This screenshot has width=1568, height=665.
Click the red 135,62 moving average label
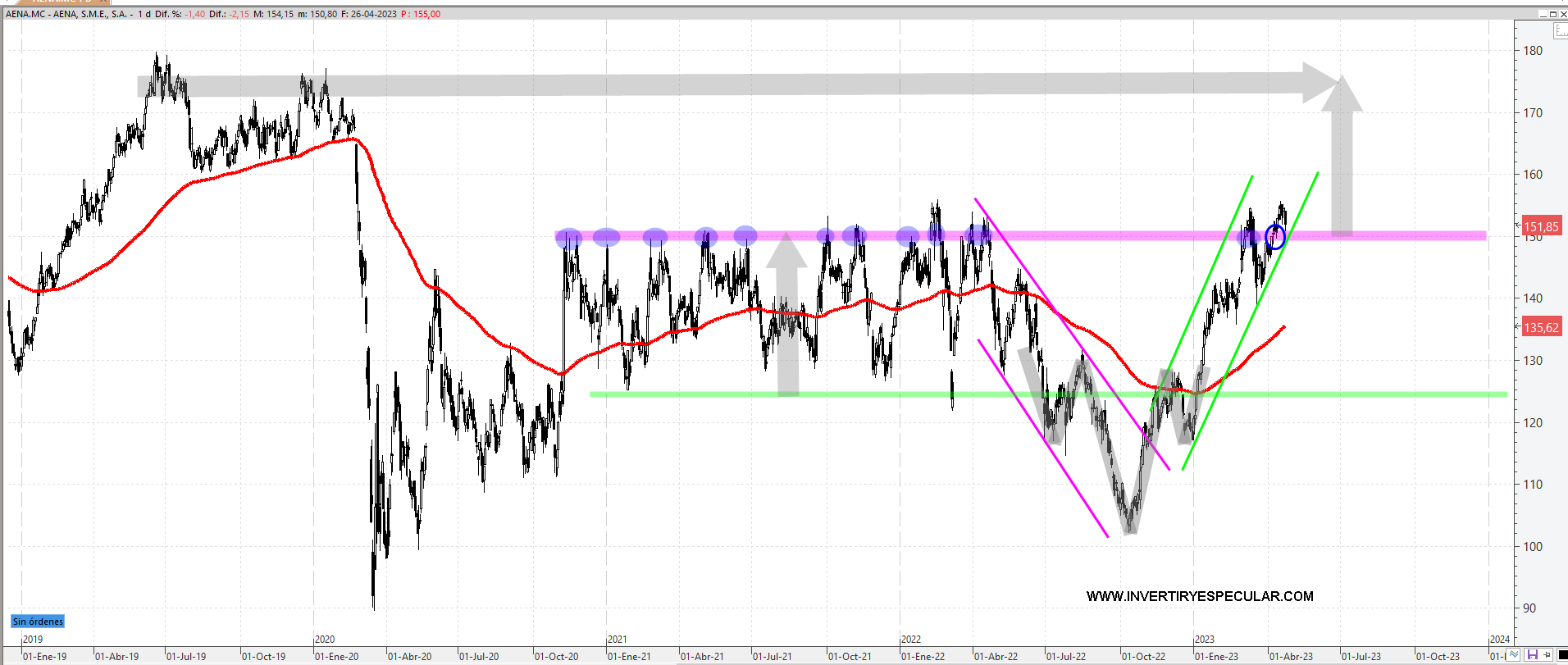(x=1541, y=328)
